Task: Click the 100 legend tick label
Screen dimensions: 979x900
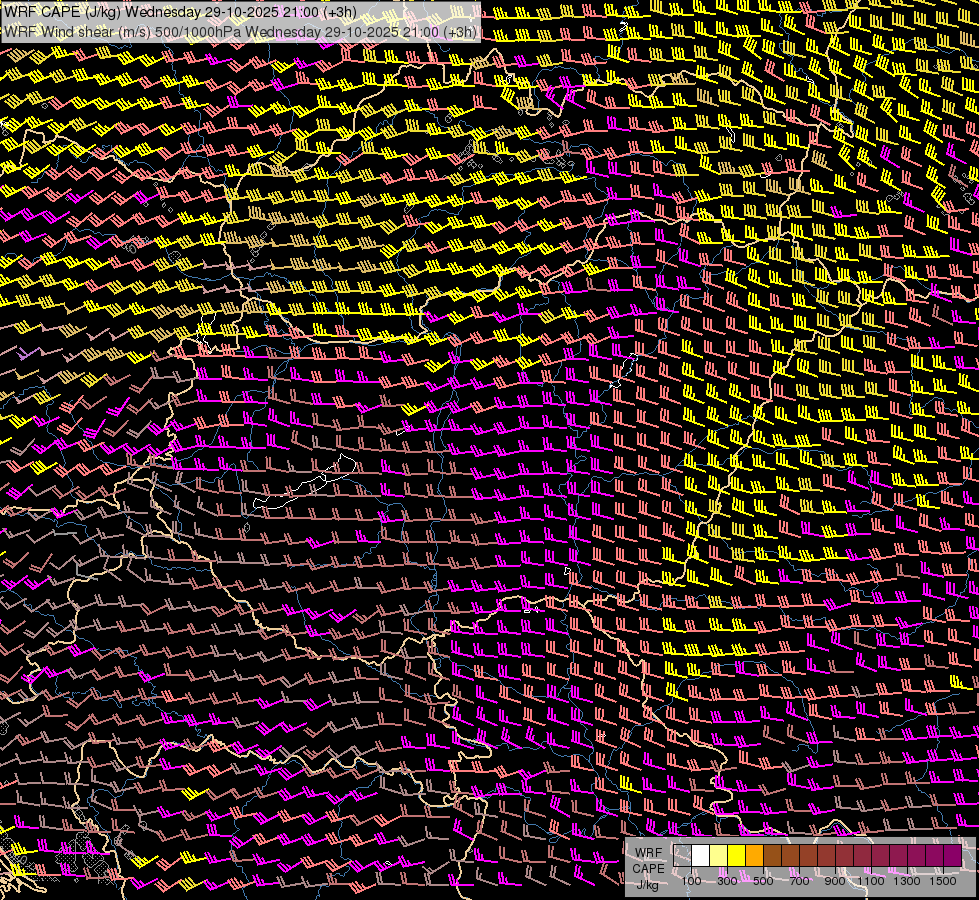Action: (x=691, y=881)
